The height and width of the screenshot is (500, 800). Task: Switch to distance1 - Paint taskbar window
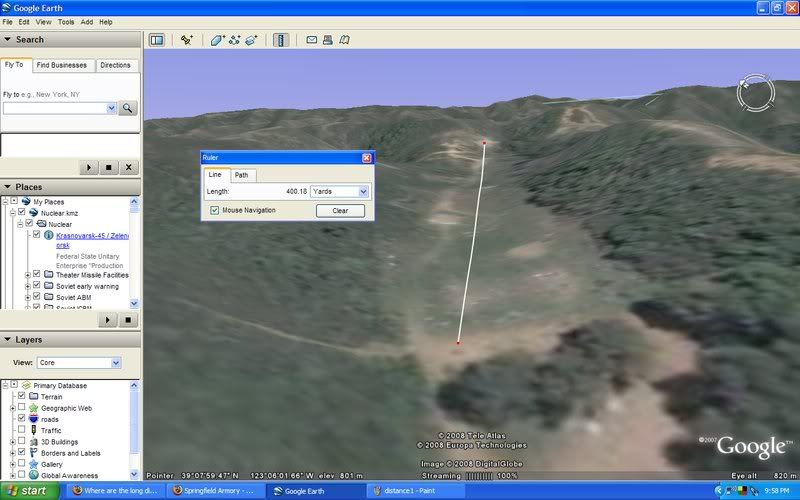click(x=416, y=491)
